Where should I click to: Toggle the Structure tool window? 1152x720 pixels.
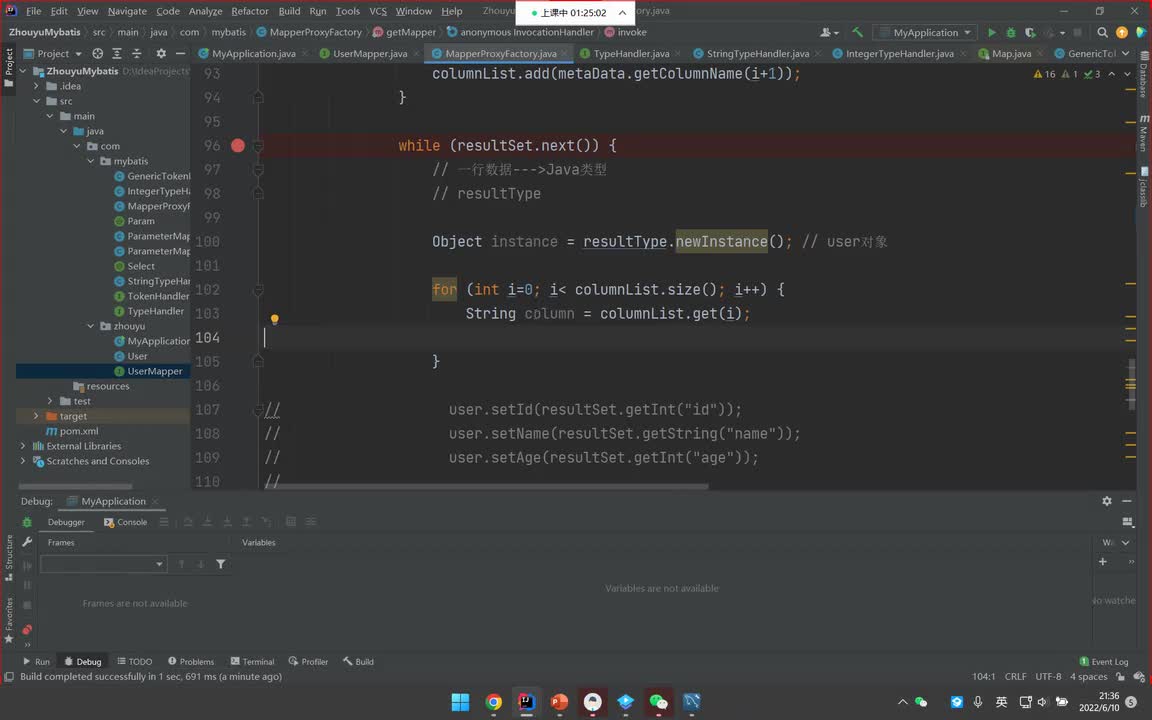point(9,557)
